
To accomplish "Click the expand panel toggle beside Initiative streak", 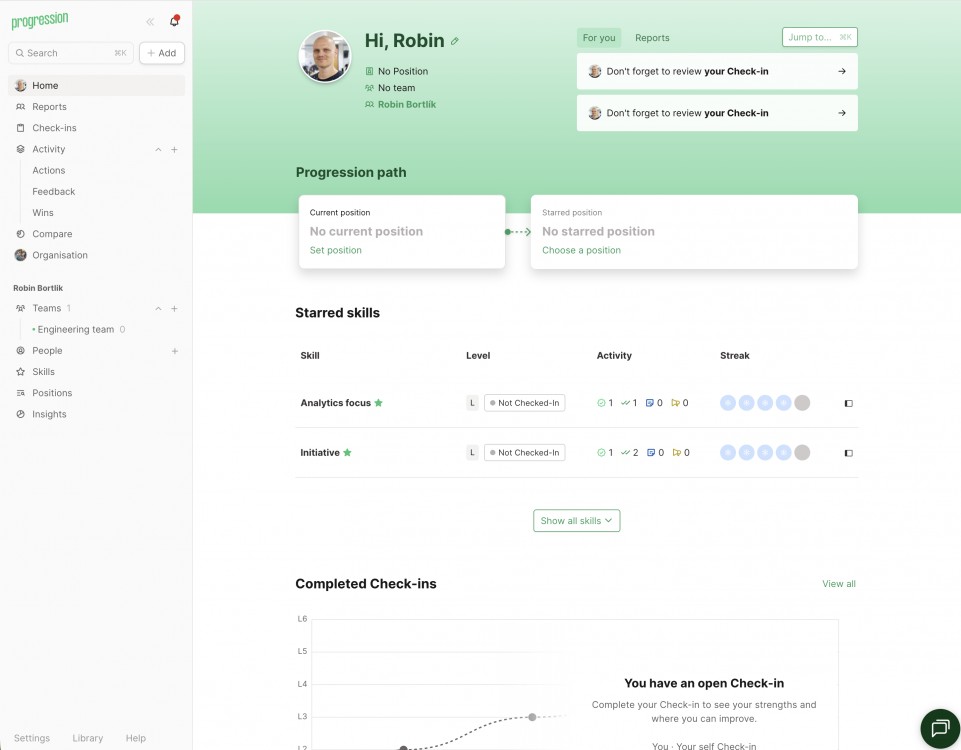I will coord(848,452).
